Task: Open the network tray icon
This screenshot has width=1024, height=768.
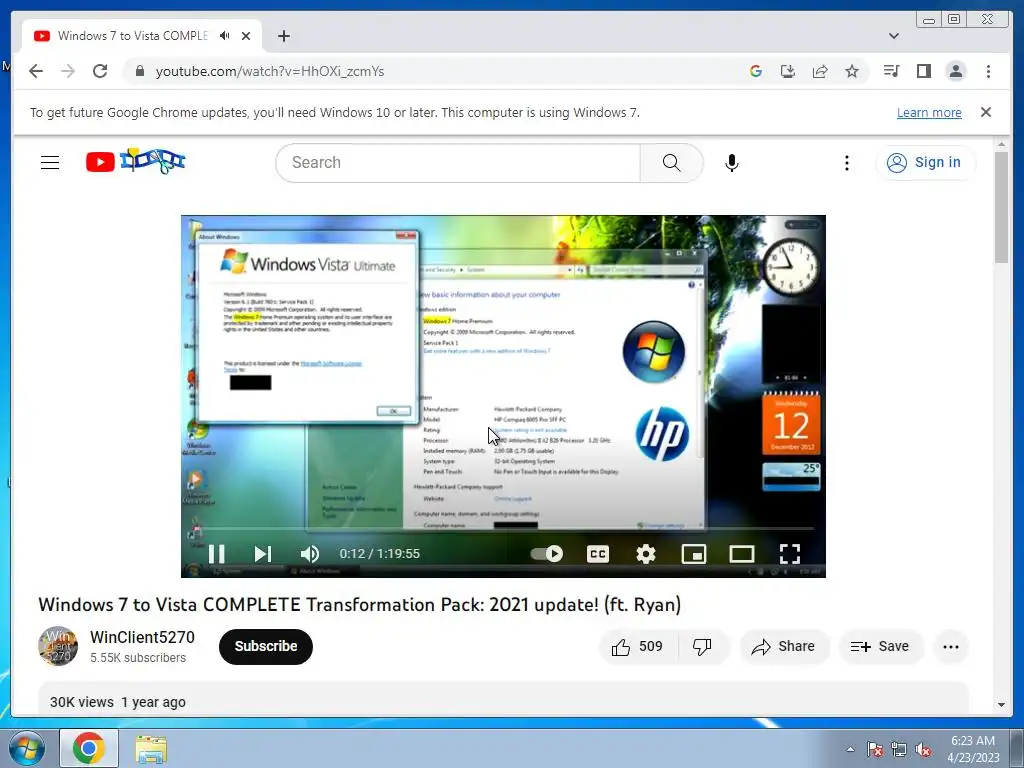Action: tap(899, 749)
